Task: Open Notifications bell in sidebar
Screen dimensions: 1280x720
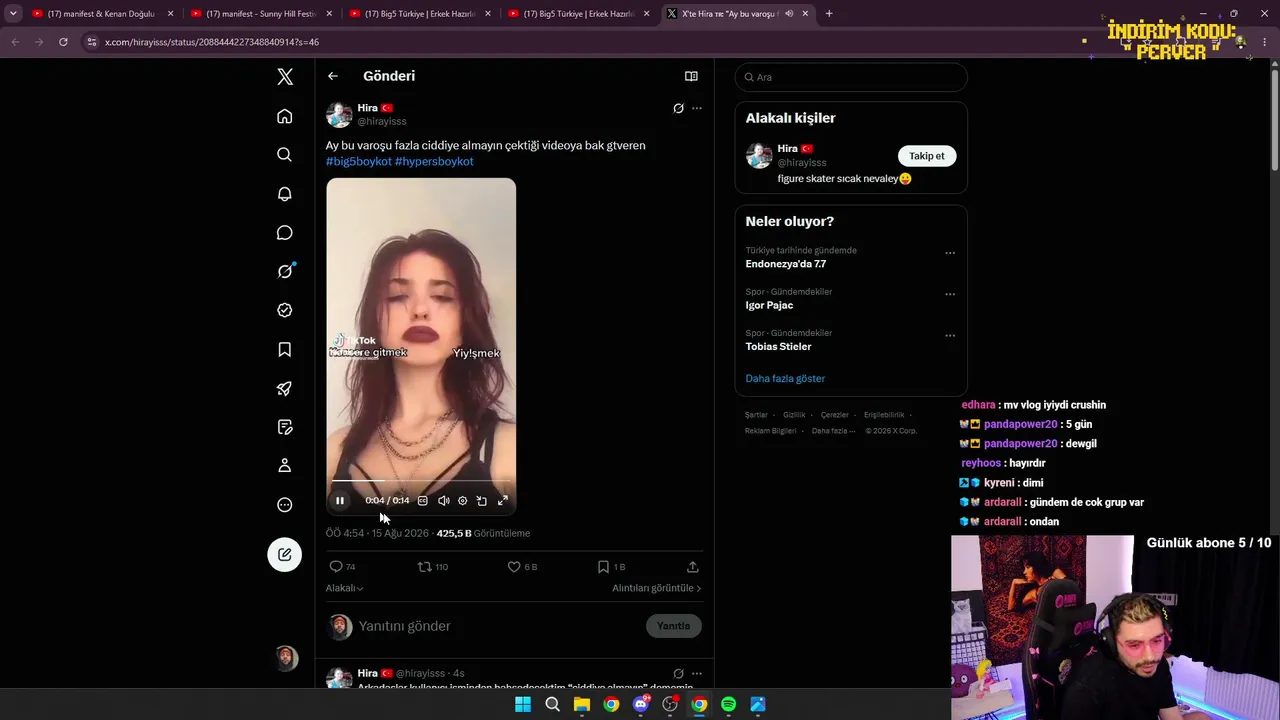Action: (x=285, y=194)
